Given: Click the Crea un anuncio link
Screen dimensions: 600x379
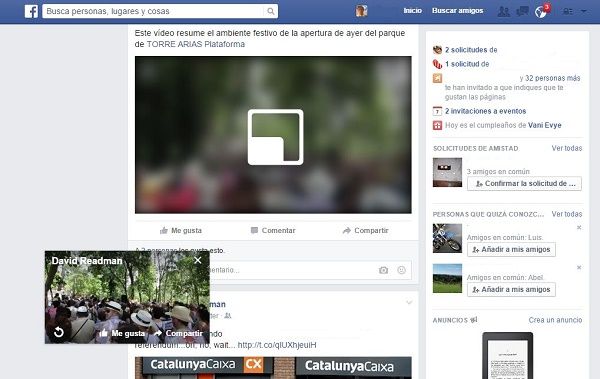Looking at the screenshot, I should point(555,320).
